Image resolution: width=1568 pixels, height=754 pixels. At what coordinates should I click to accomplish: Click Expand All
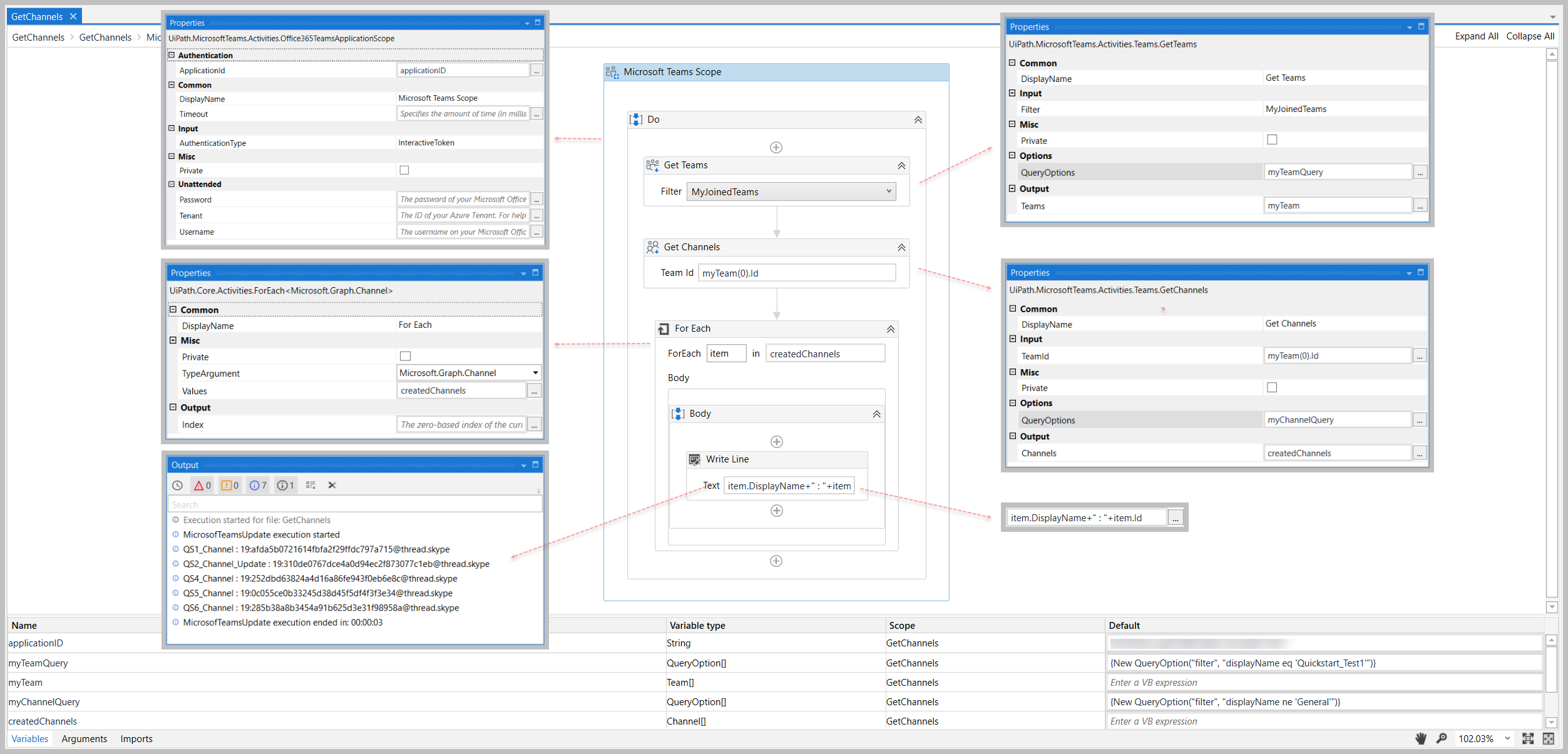[x=1477, y=36]
